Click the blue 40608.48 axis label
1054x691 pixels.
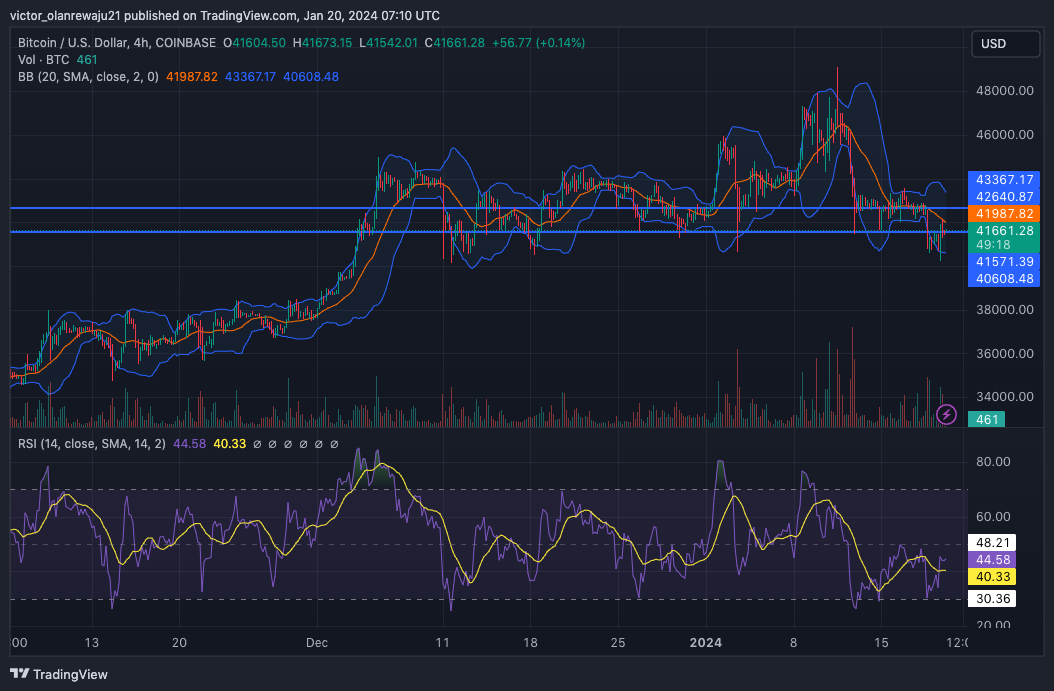pos(1004,278)
